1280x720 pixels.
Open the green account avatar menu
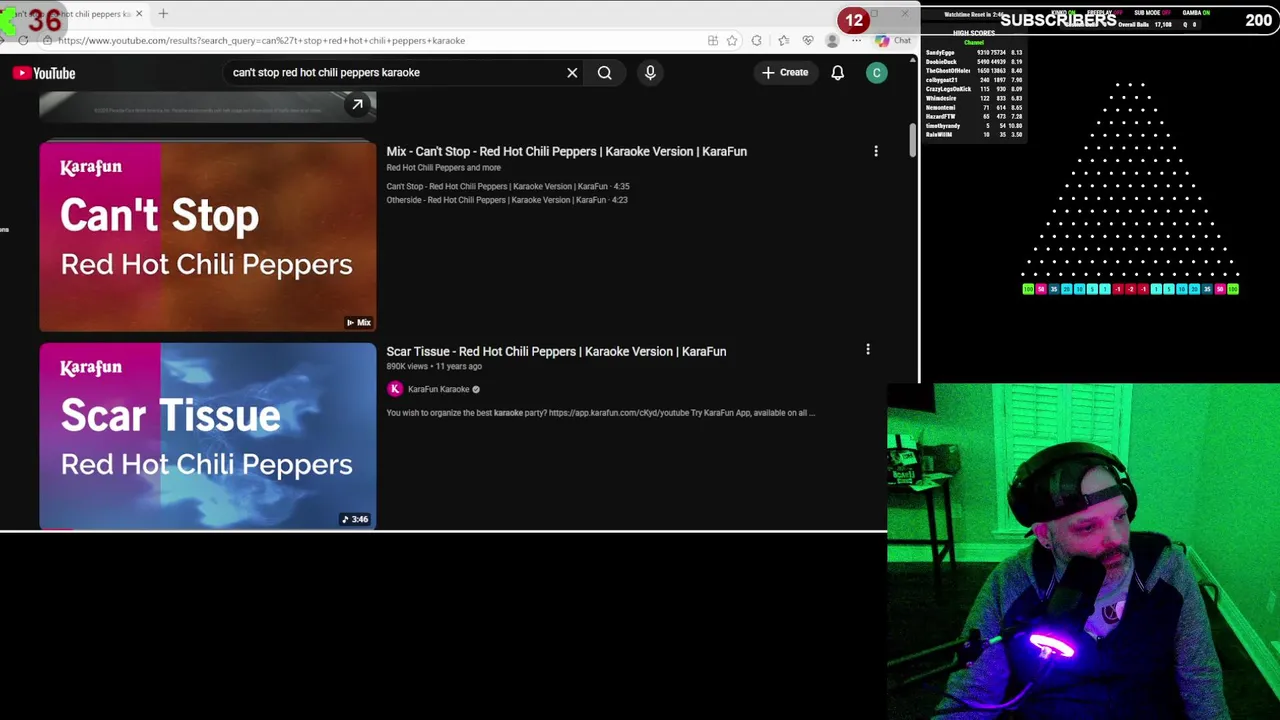[876, 72]
